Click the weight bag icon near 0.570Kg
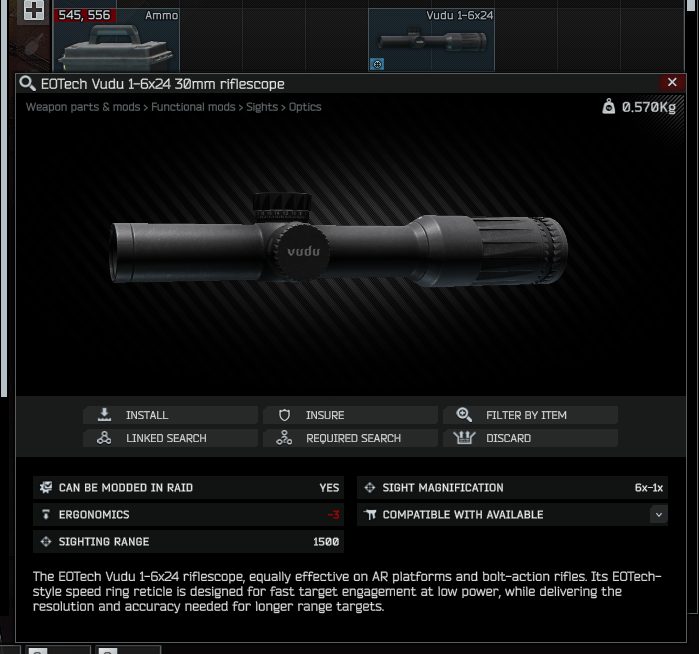Image resolution: width=699 pixels, height=654 pixels. tap(609, 107)
